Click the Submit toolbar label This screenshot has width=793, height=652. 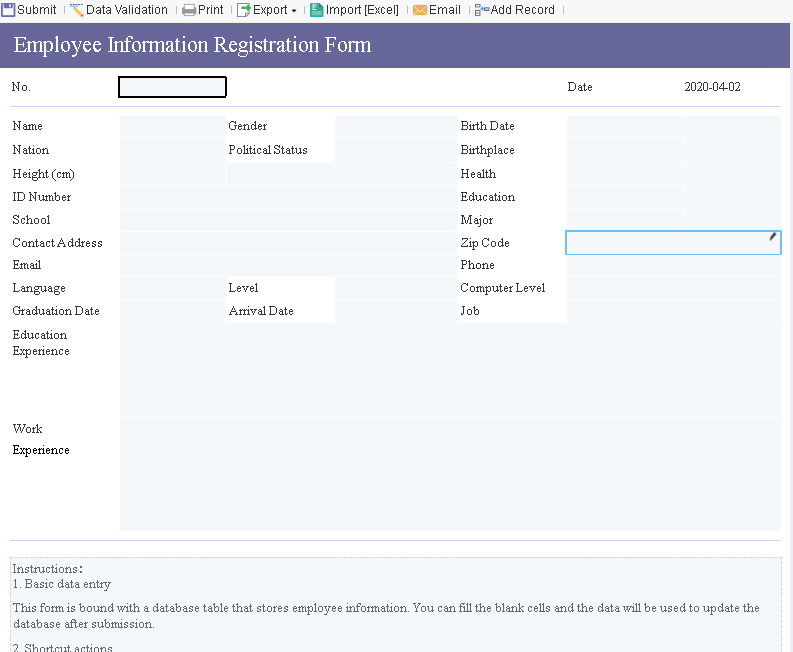(37, 10)
